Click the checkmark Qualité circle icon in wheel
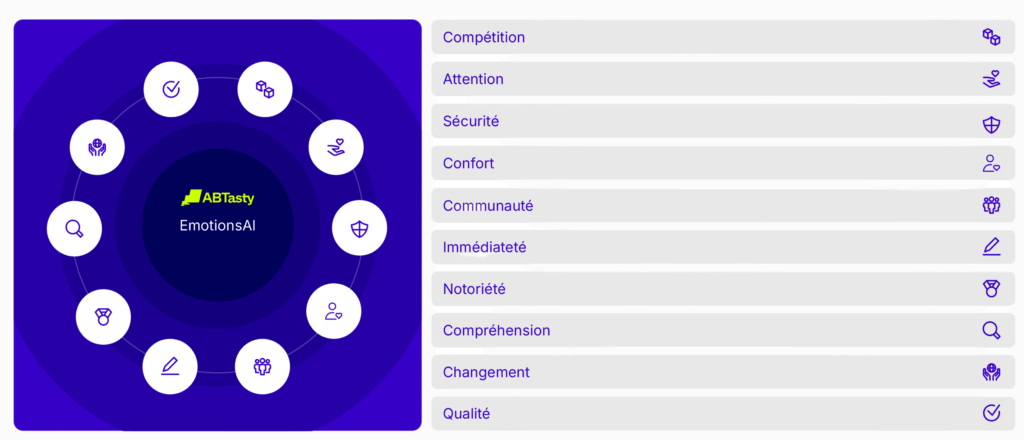Screen dimensions: 1024x440 click(170, 89)
